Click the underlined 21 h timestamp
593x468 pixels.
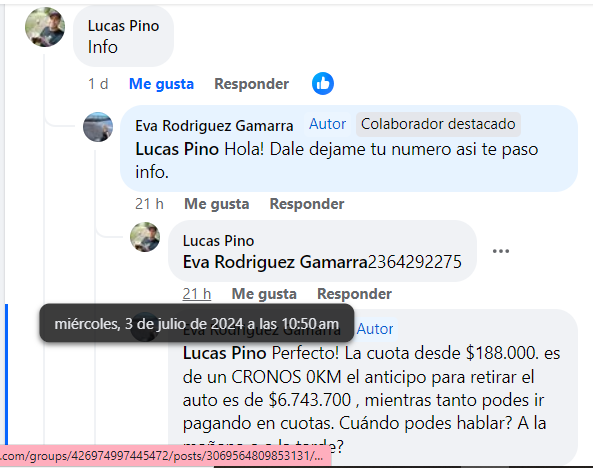pos(197,294)
